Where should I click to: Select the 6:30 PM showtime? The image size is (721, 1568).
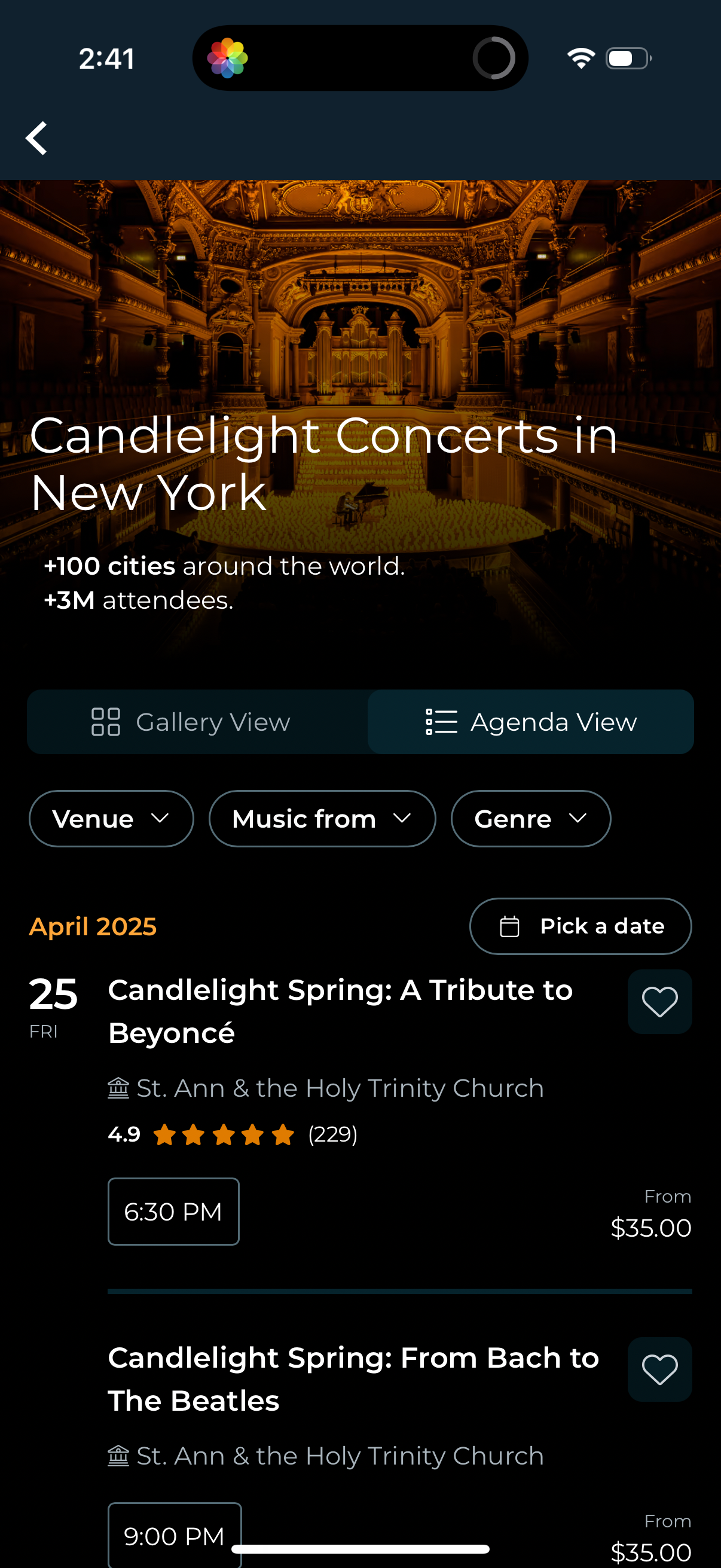click(173, 1212)
